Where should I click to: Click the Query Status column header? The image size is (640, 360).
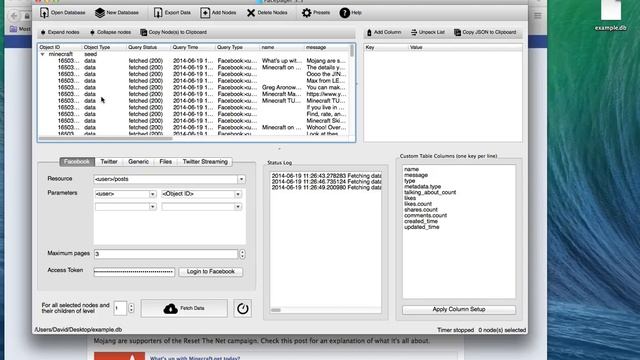149,47
